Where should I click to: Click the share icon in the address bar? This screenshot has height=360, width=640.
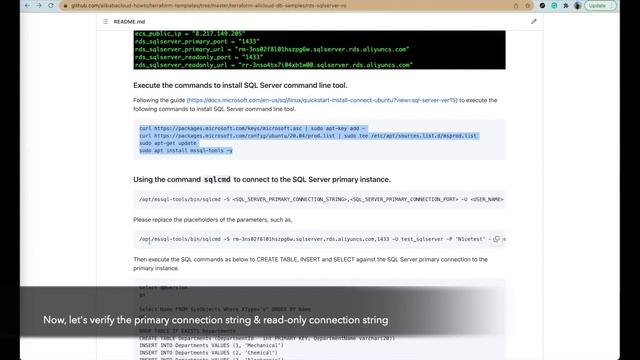[x=516, y=6]
